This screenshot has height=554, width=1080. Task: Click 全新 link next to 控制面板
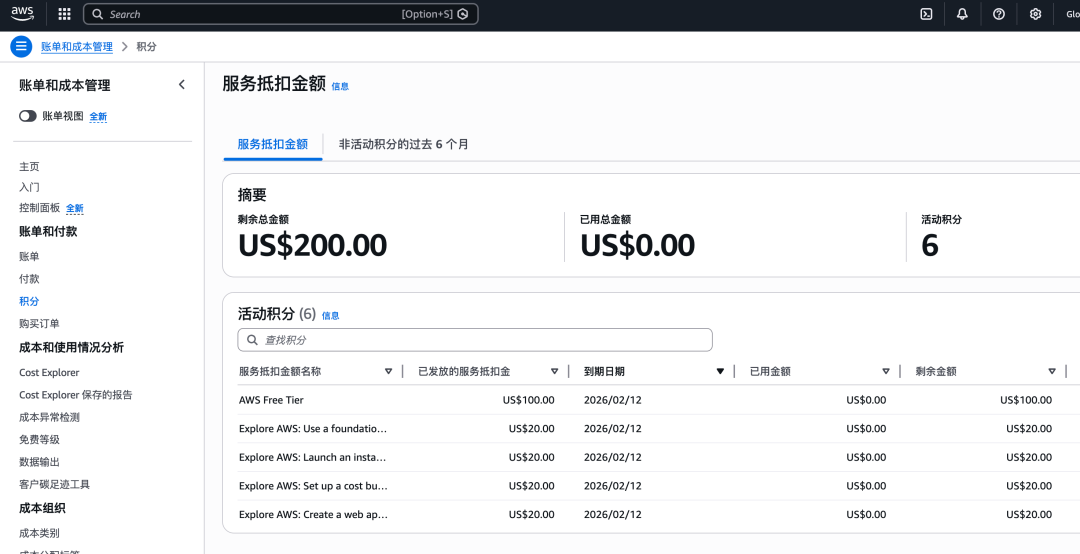(x=75, y=208)
